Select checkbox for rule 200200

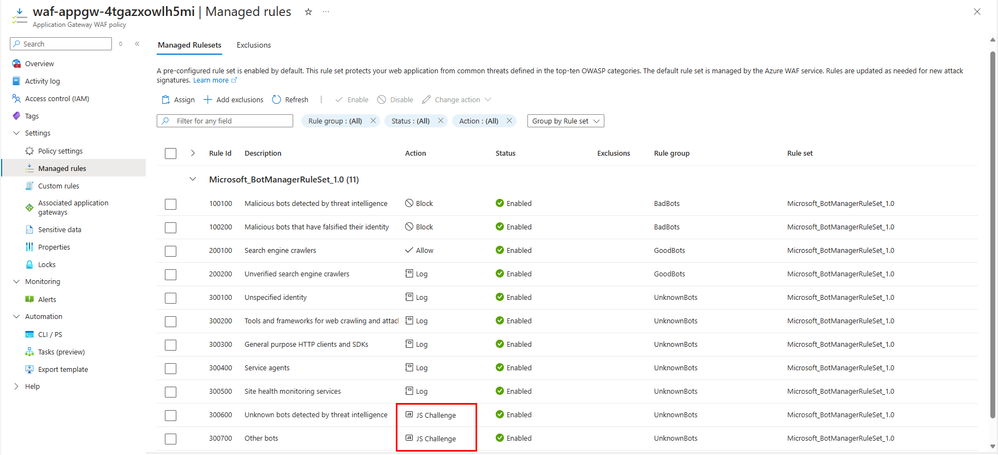(x=171, y=274)
